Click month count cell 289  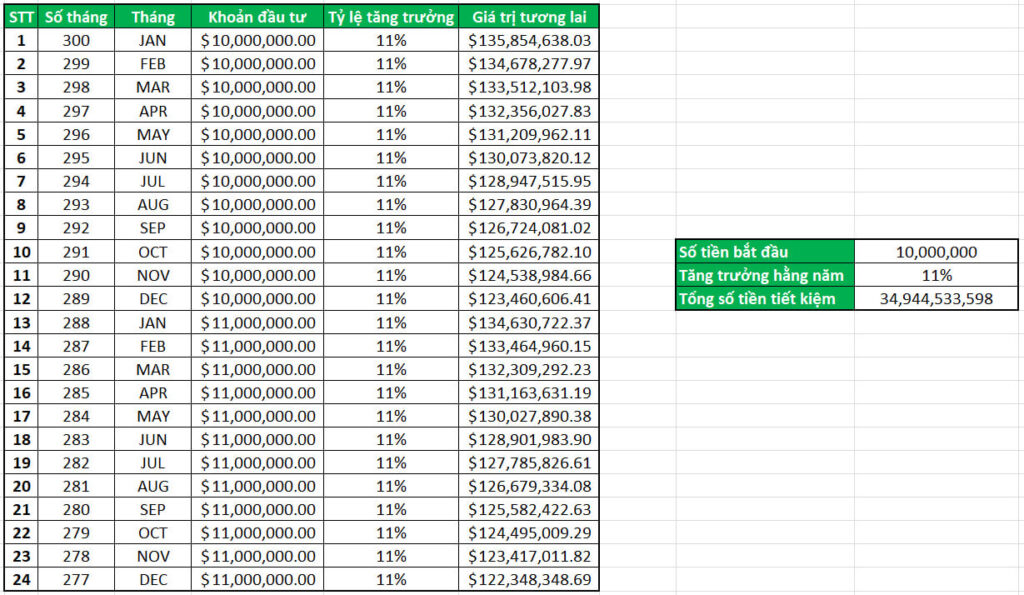tap(76, 299)
